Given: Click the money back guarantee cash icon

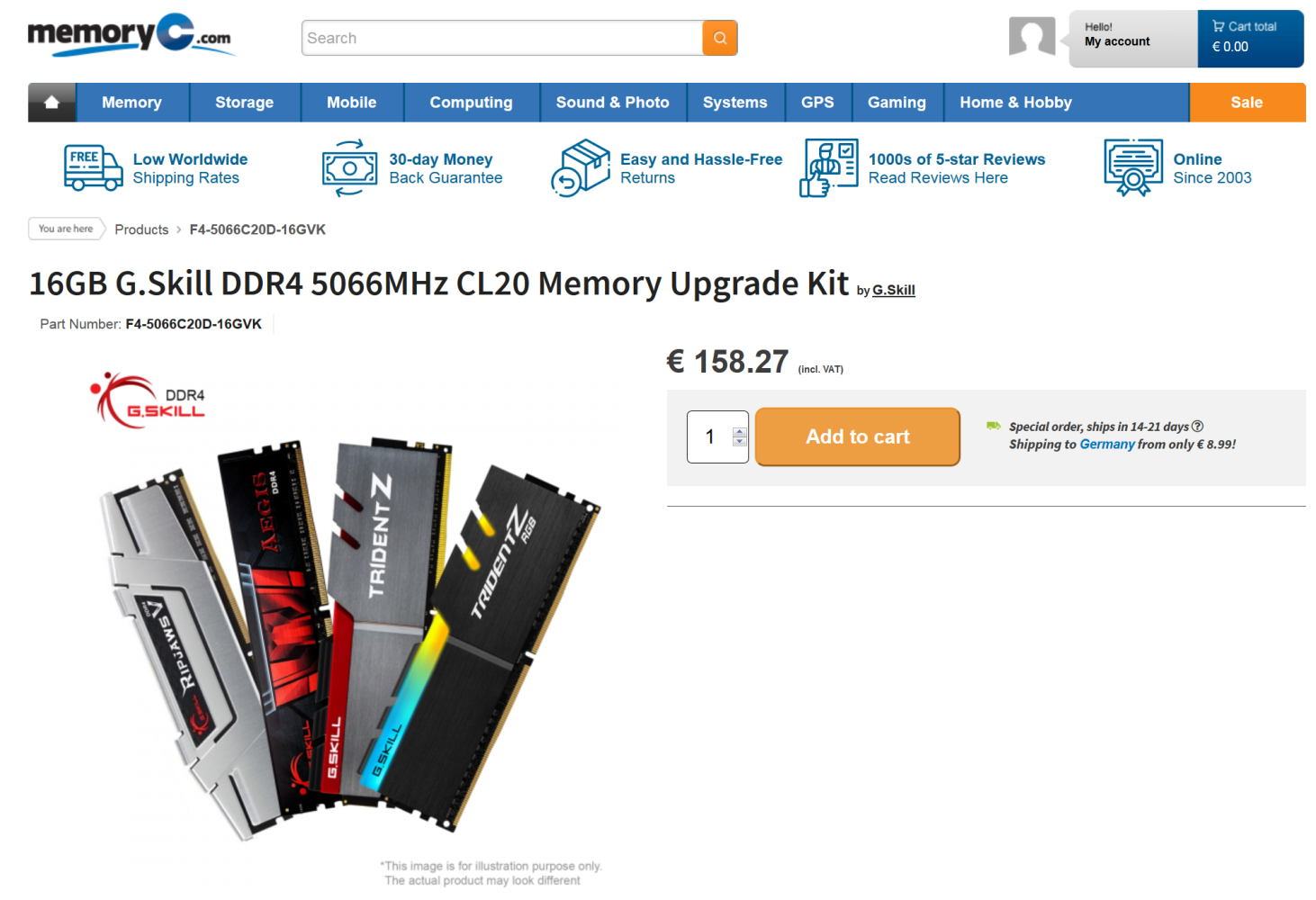Looking at the screenshot, I should pos(349,167).
